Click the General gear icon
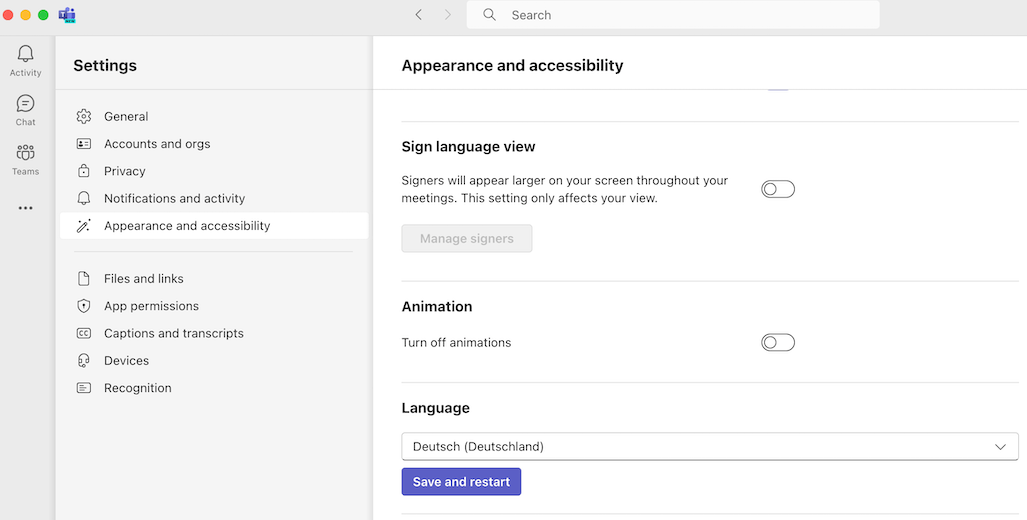 84,117
